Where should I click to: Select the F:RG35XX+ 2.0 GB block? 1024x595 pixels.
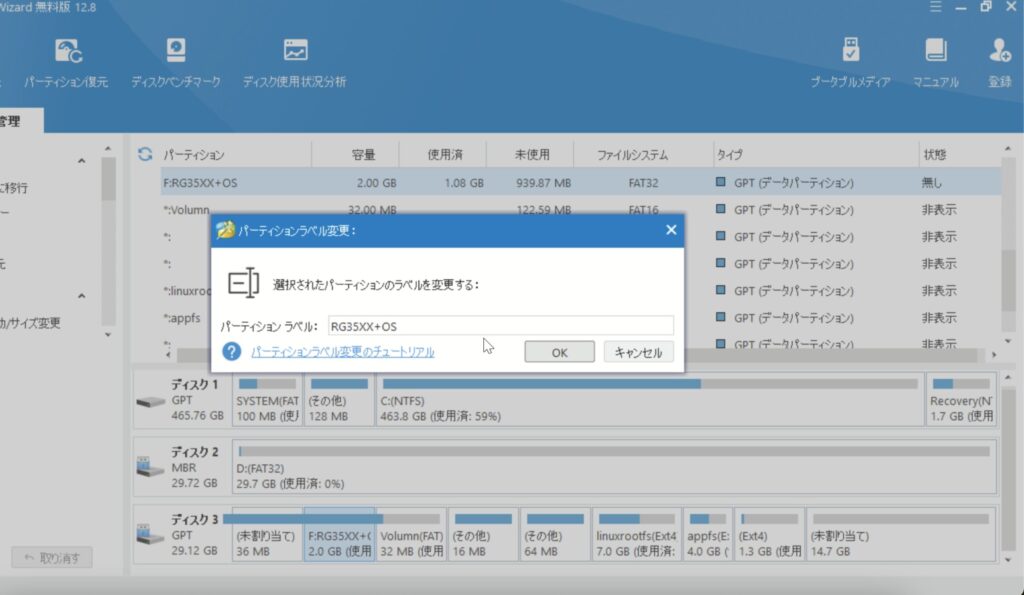[340, 535]
